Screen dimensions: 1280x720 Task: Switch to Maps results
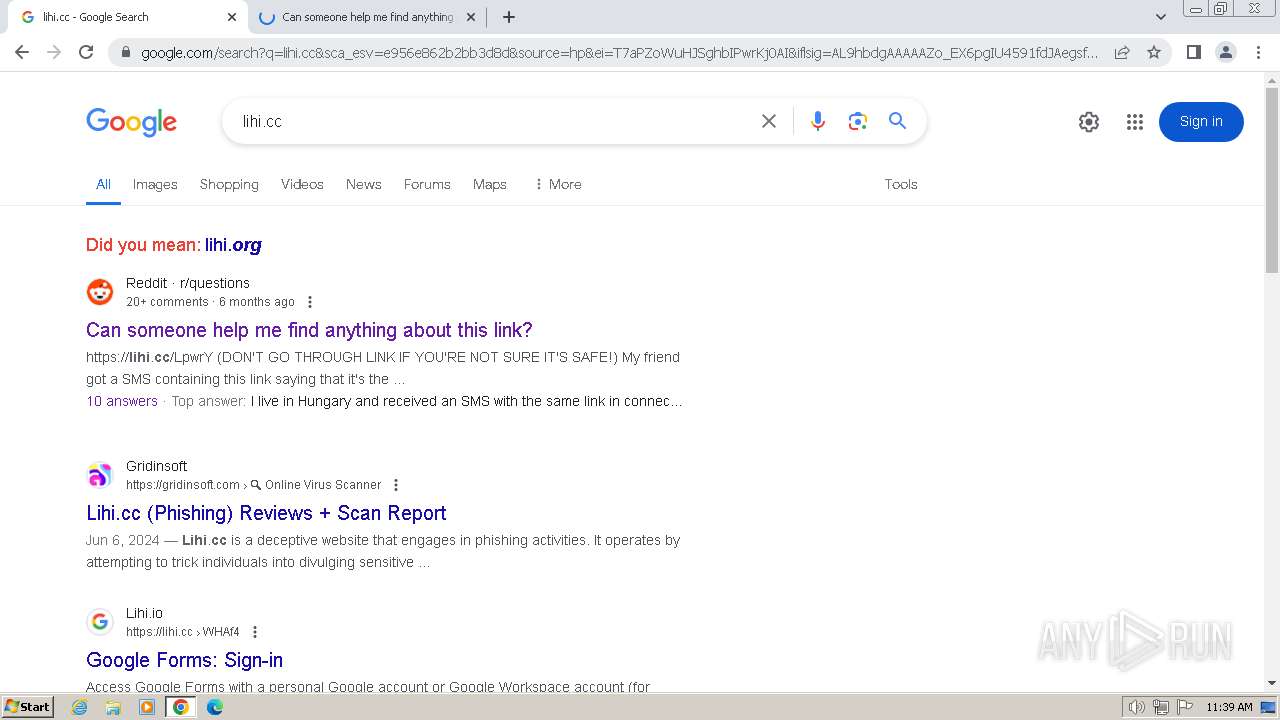click(490, 184)
